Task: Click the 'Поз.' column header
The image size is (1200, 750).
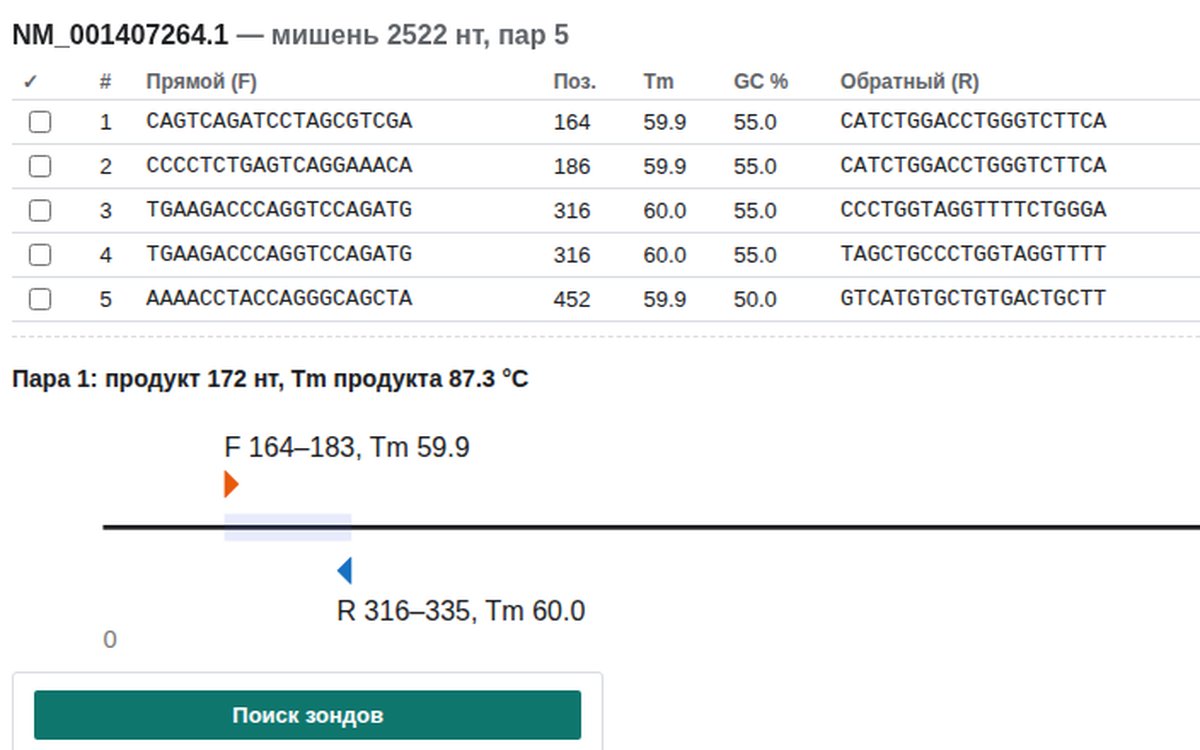Action: (575, 82)
